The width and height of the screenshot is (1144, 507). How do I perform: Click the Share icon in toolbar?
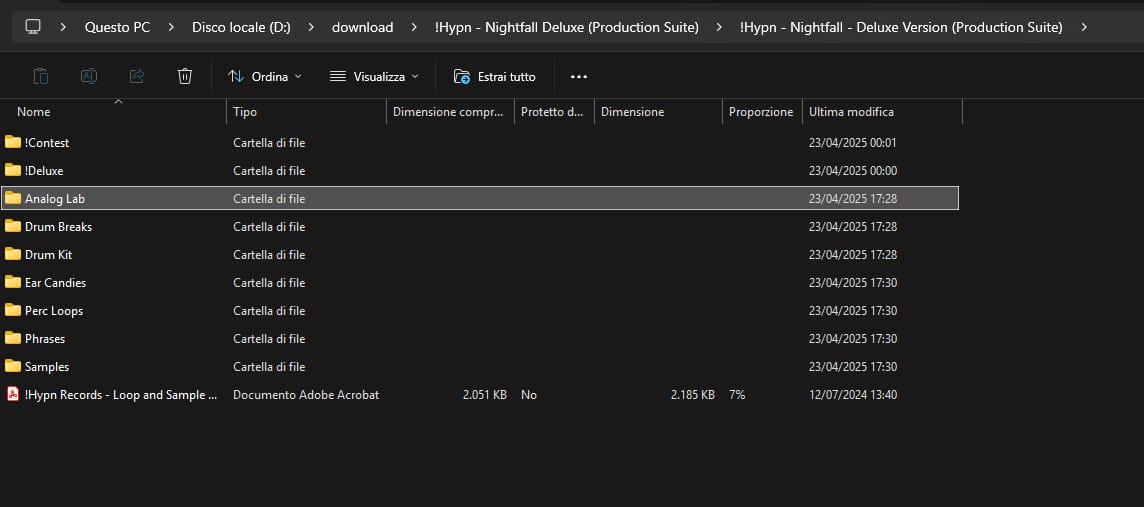click(136, 76)
